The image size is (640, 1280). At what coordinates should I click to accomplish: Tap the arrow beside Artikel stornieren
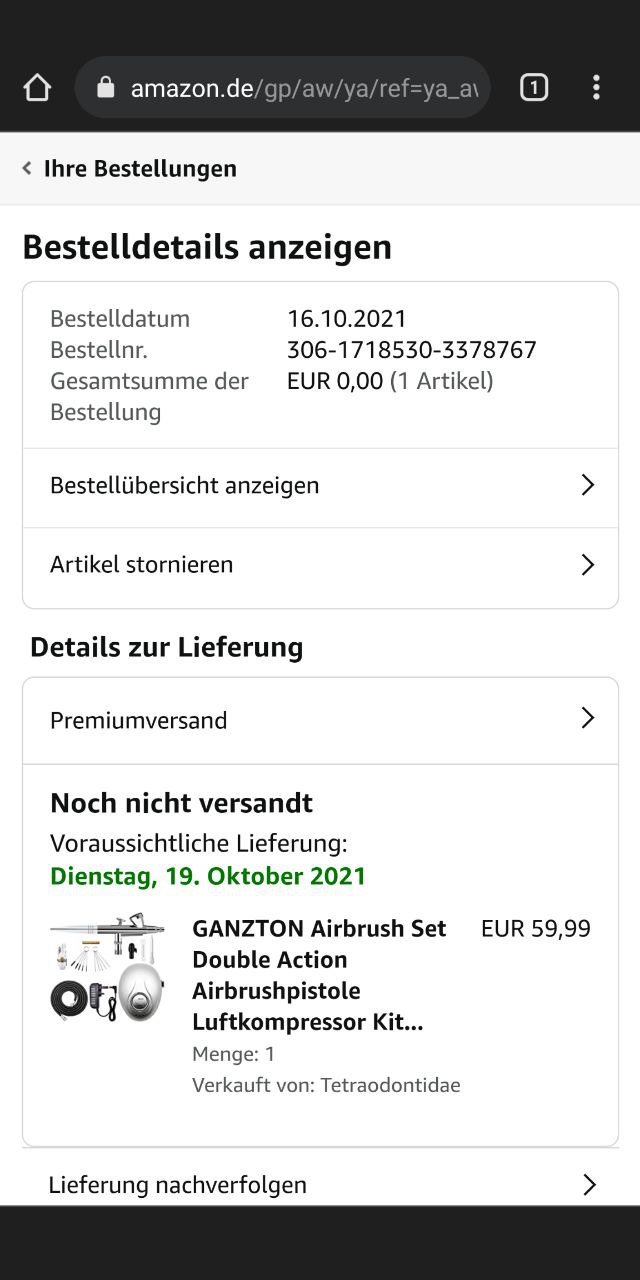coord(588,565)
